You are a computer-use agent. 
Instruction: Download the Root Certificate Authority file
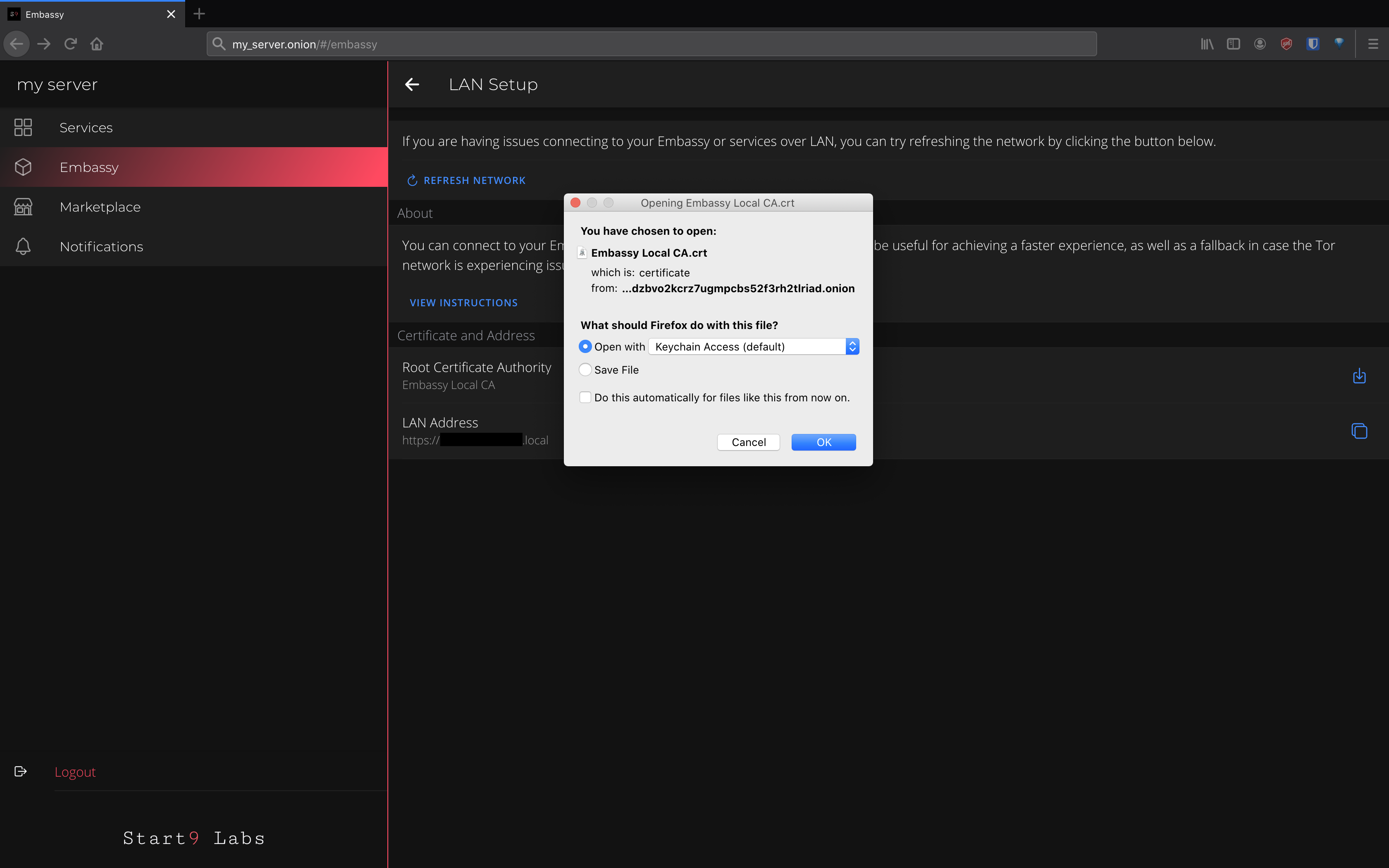click(x=1358, y=376)
